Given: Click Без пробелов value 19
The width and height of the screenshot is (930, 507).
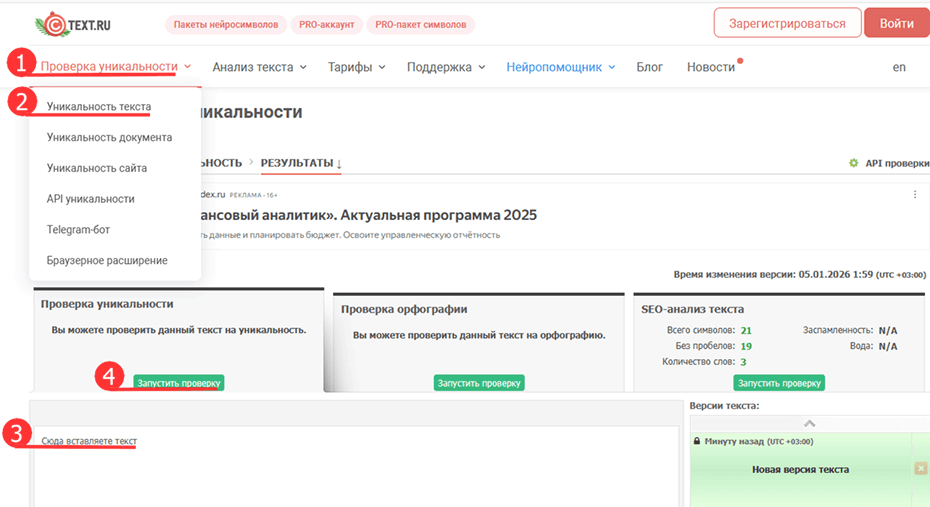Looking at the screenshot, I should 746,346.
